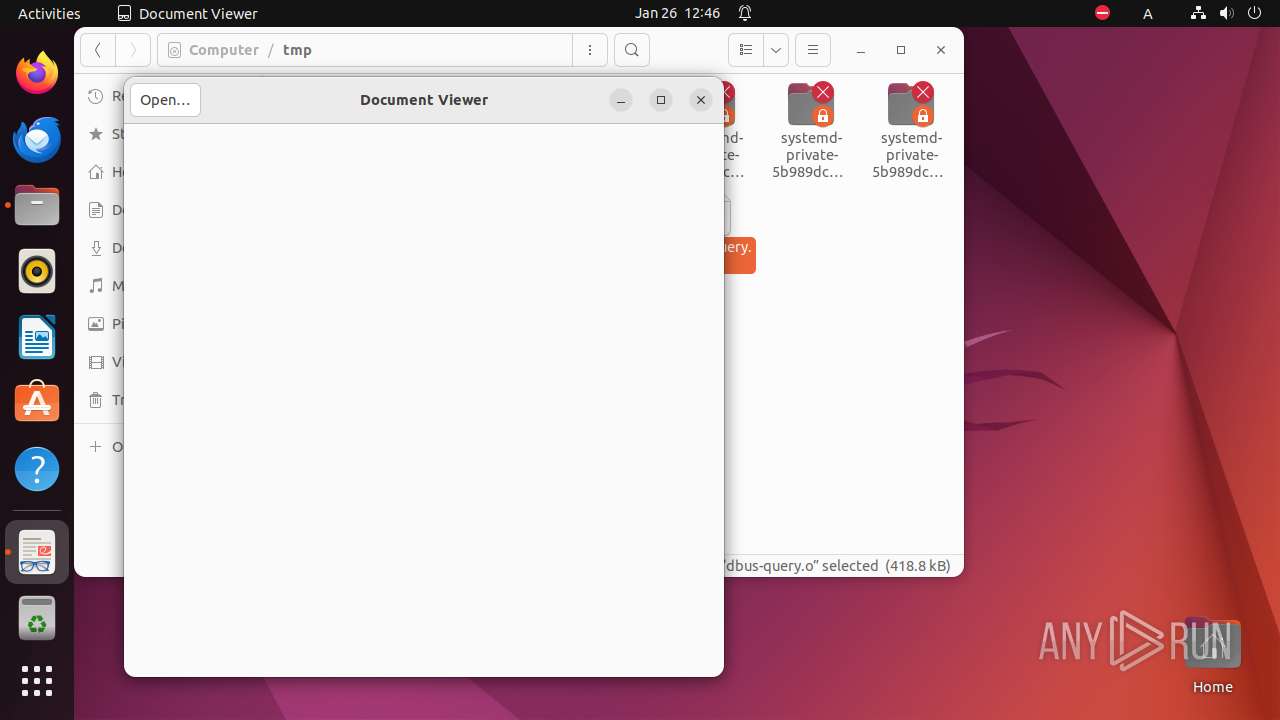Launch Thunderbird Mail from the dock
The height and width of the screenshot is (720, 1280).
[37, 140]
